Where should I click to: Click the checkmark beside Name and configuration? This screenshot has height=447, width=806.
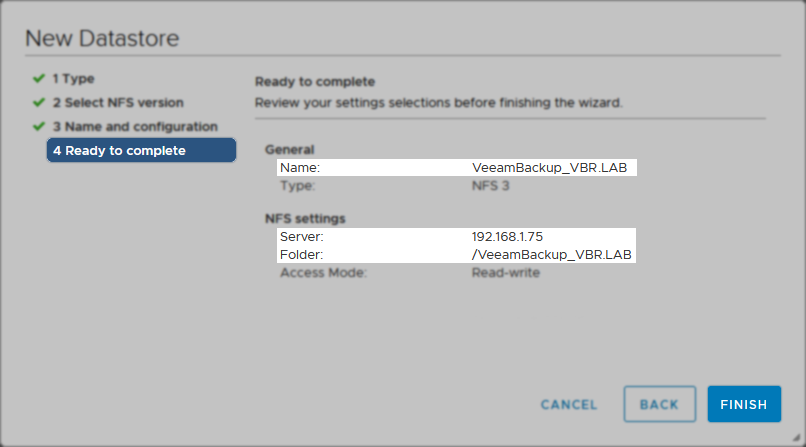39,126
